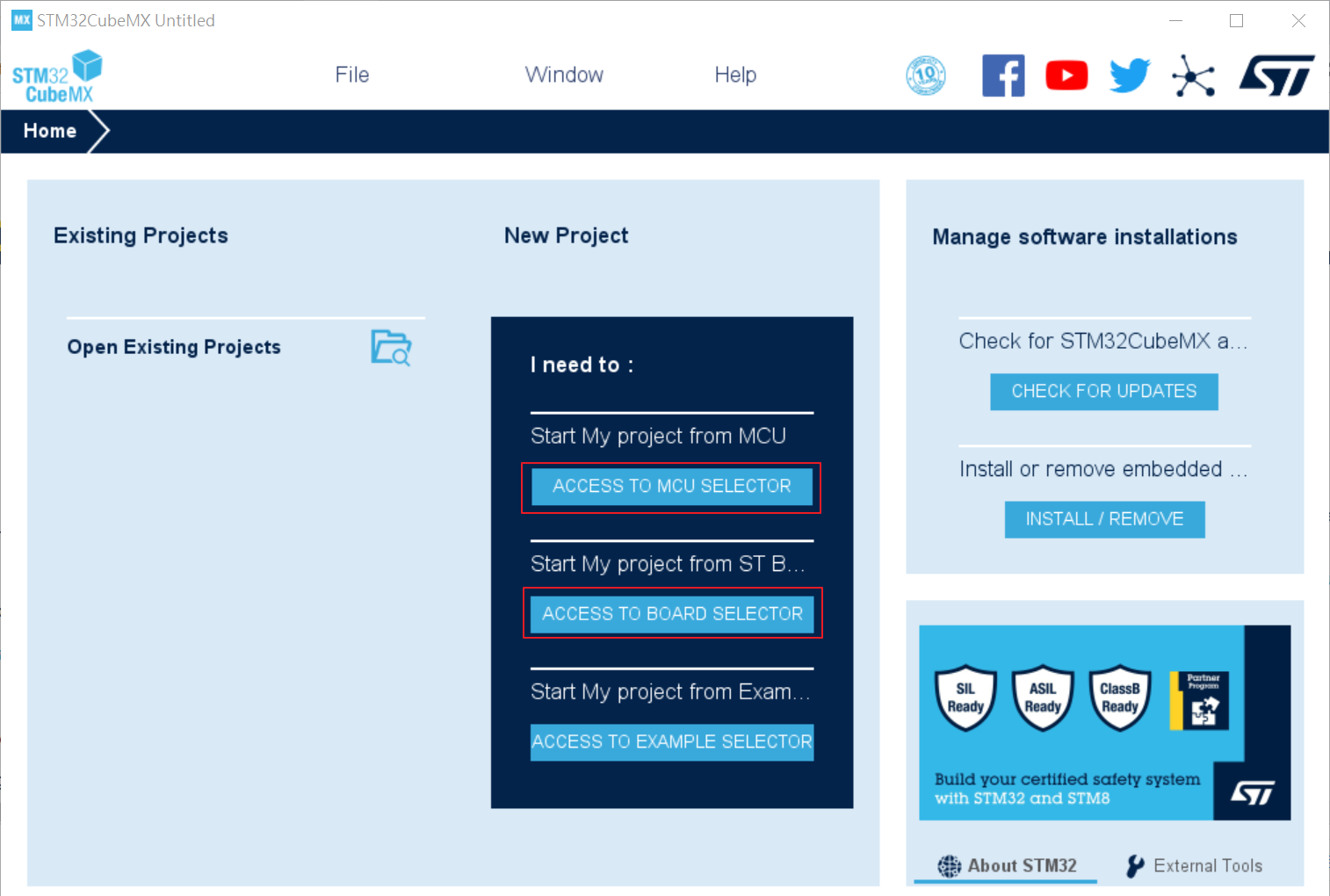Click the 'I need to :' heading
The height and width of the screenshot is (896, 1330).
pyautogui.click(x=582, y=365)
